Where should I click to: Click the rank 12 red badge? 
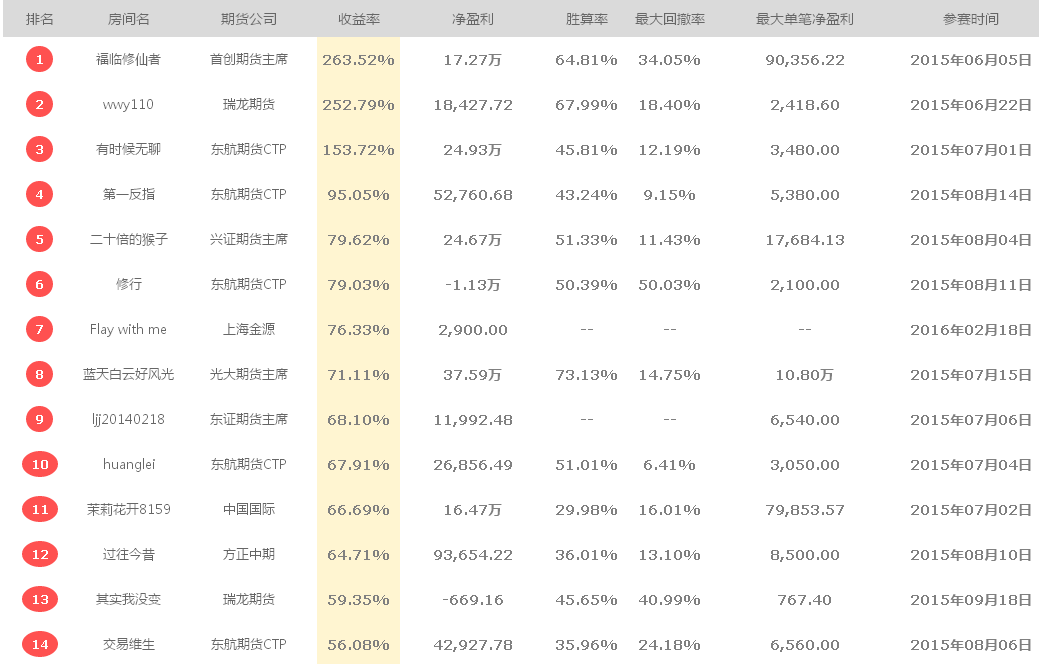[40, 555]
